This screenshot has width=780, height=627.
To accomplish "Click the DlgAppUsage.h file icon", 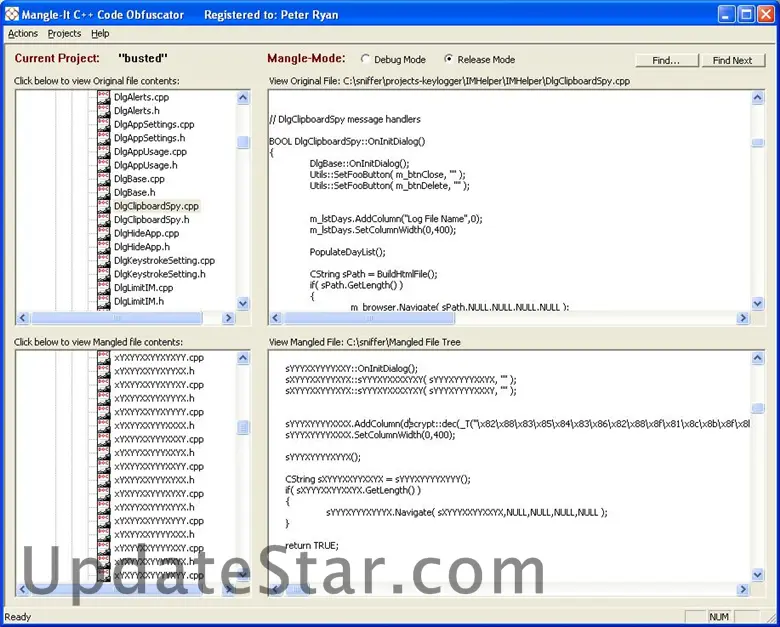I will [103, 165].
